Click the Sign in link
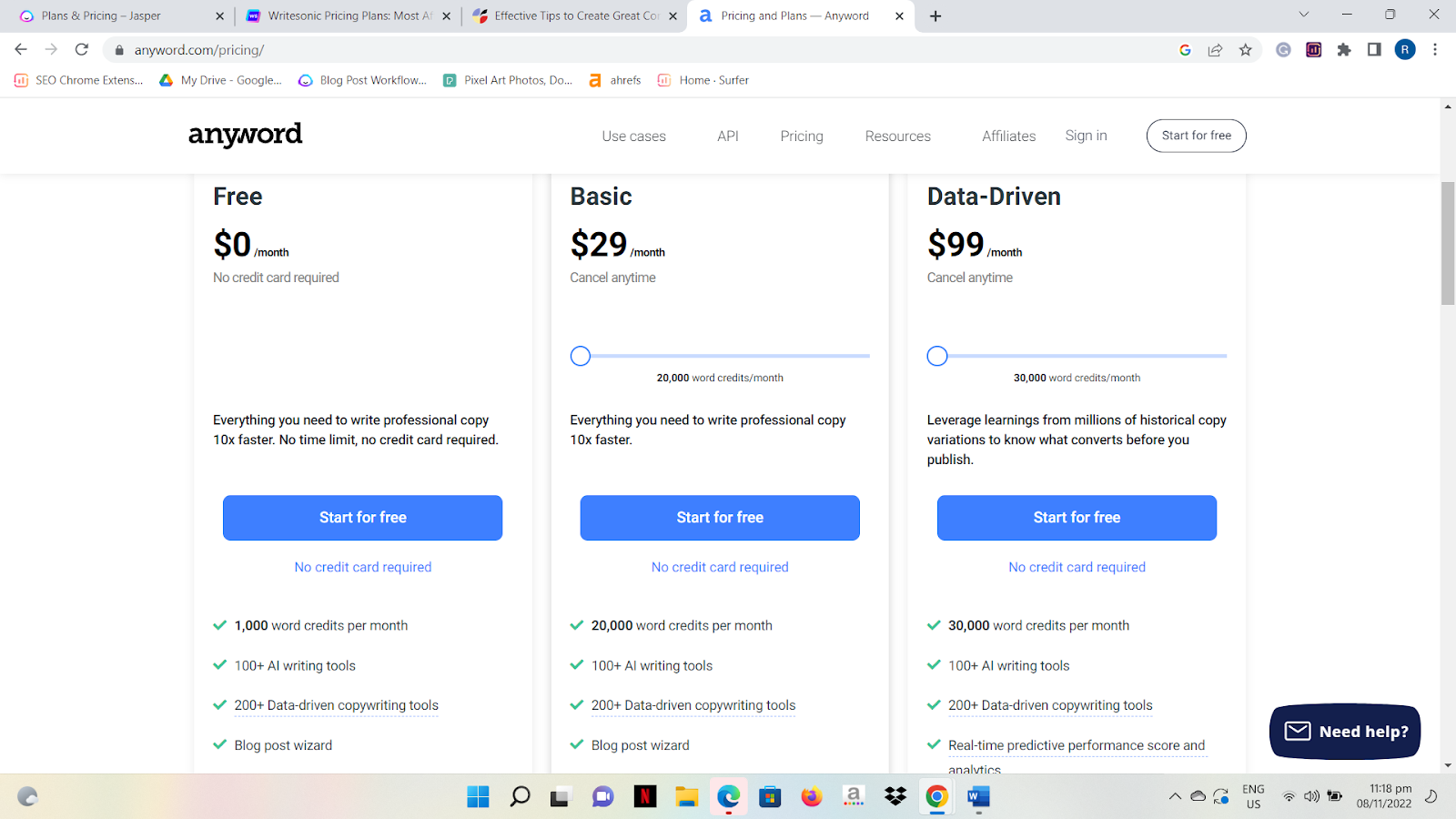 (x=1086, y=136)
